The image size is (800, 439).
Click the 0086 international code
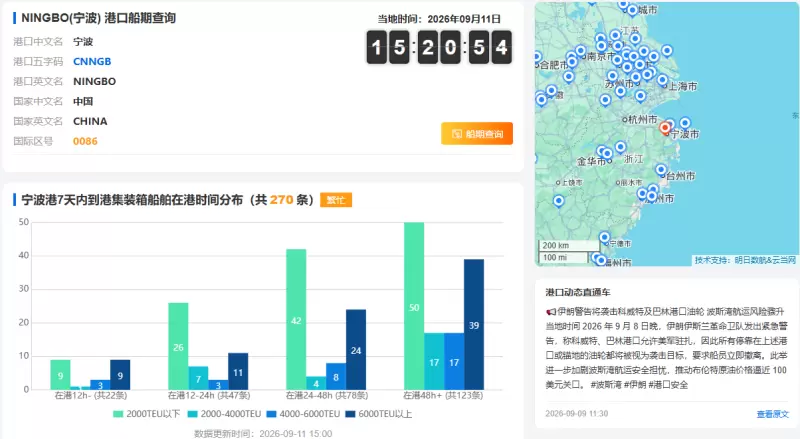85,141
